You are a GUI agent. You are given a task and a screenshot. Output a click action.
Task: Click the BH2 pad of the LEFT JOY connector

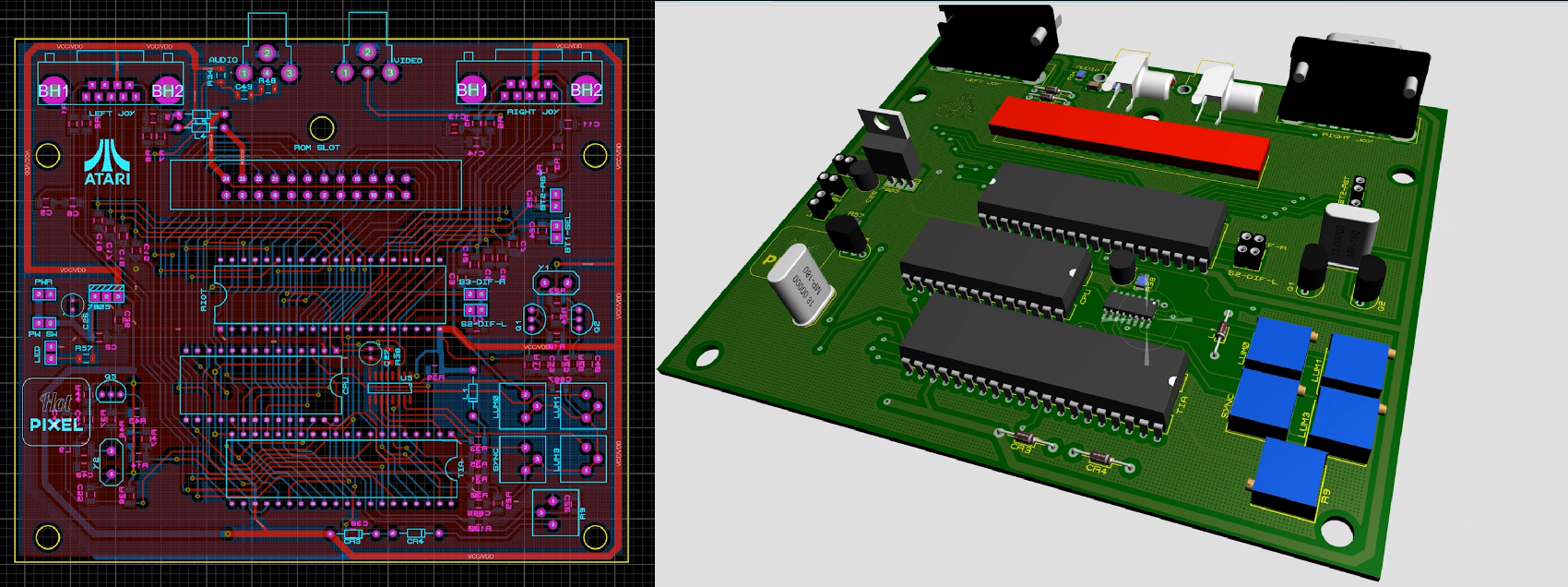click(167, 90)
